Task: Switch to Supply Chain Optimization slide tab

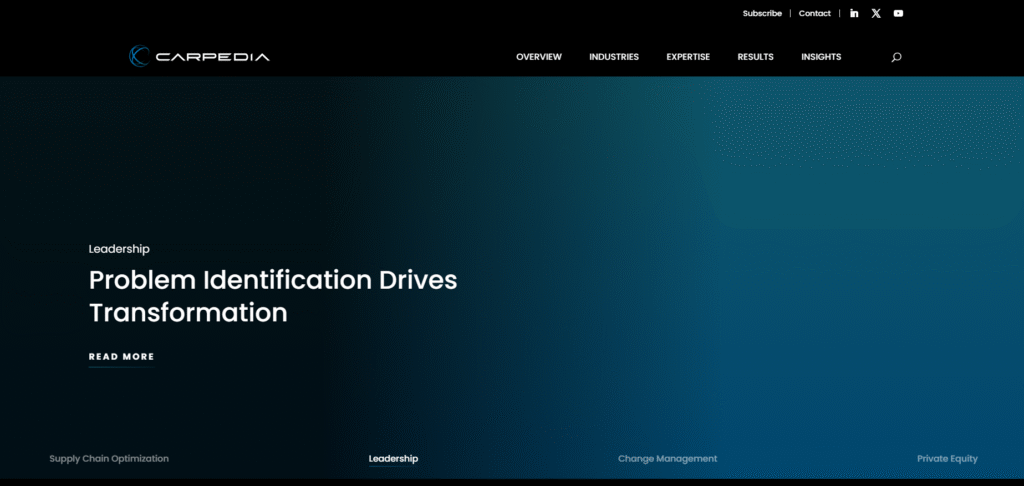Action: tap(109, 458)
